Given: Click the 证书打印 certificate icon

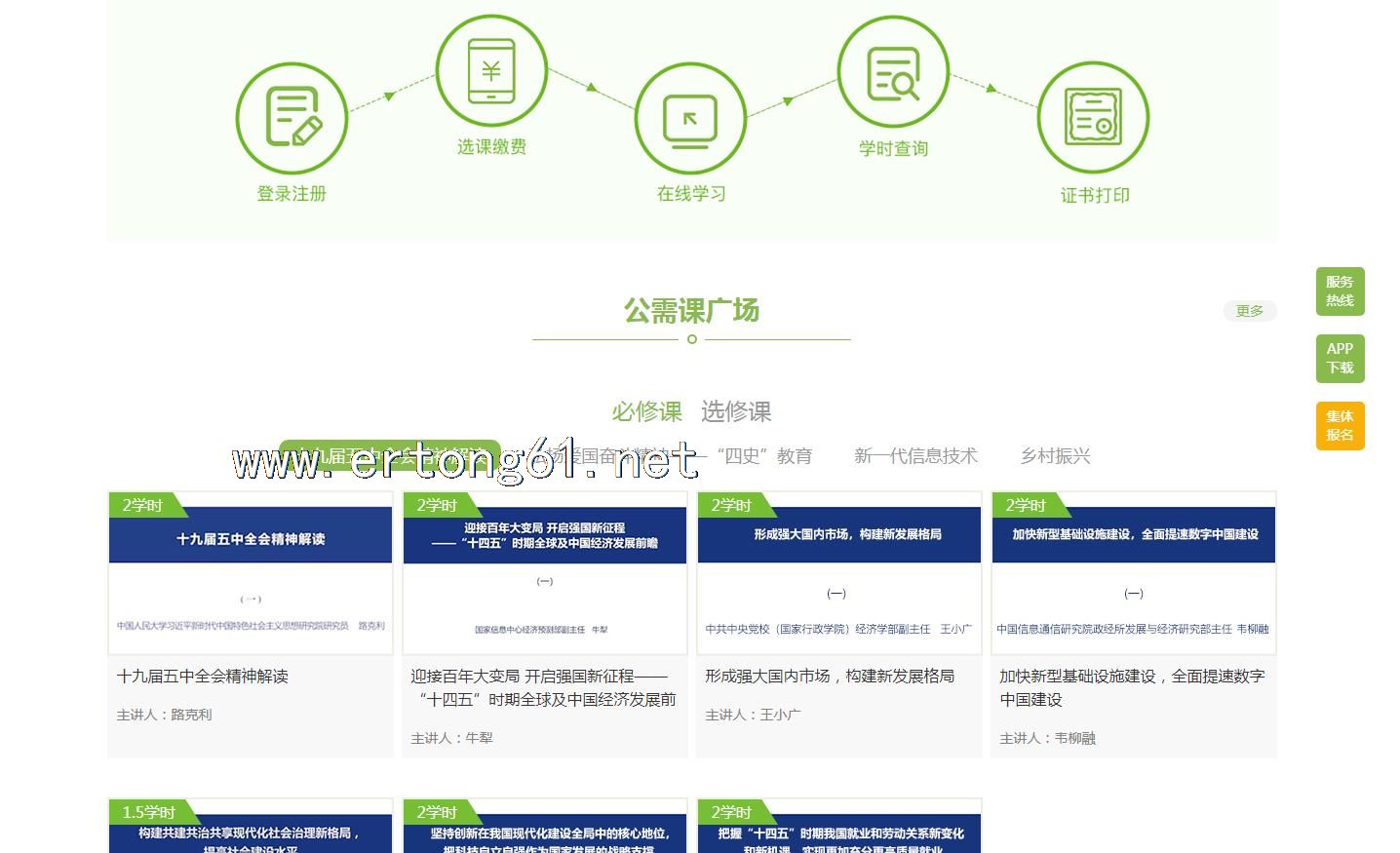Looking at the screenshot, I should tap(1093, 118).
